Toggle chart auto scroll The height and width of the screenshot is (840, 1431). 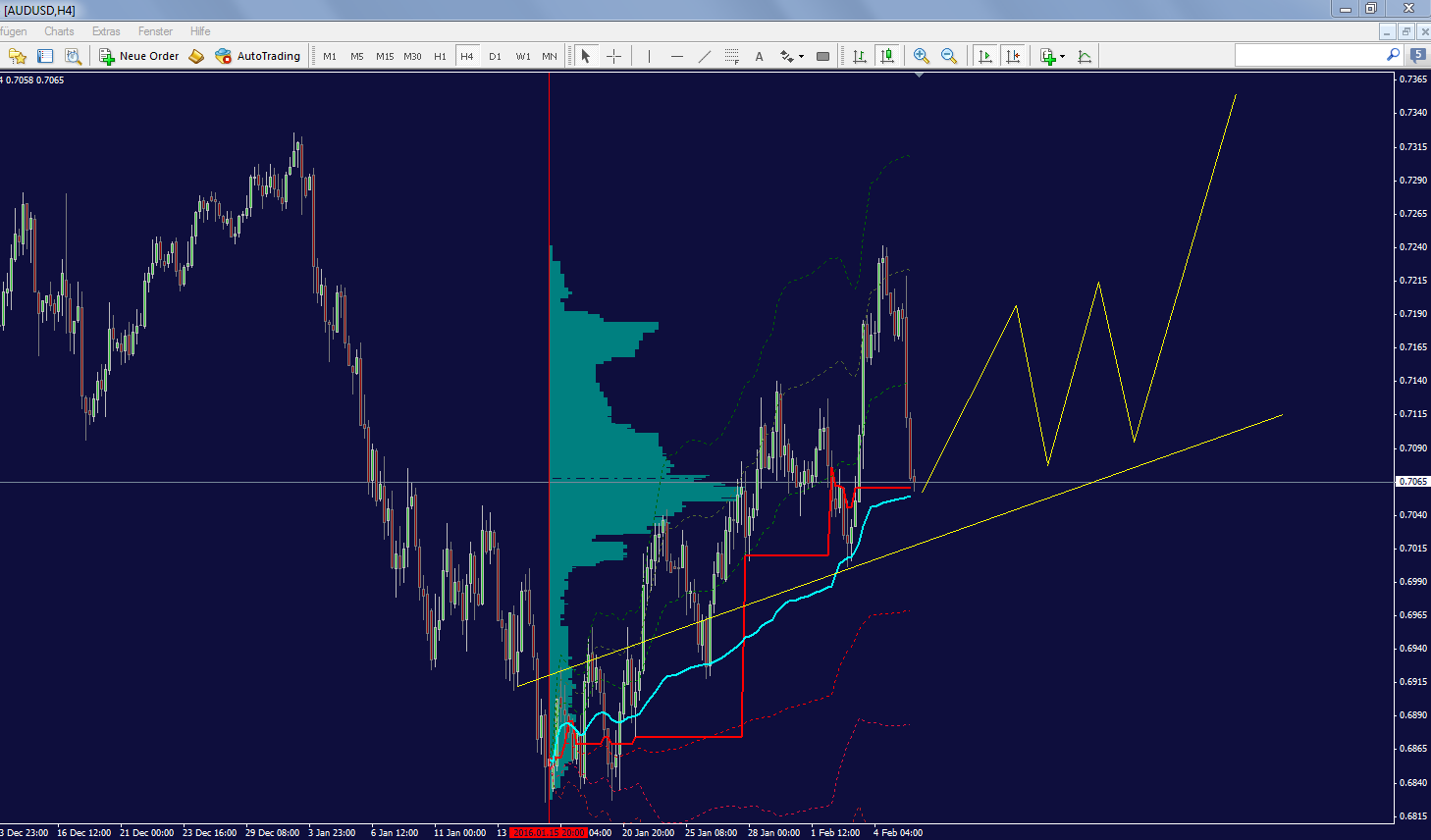(x=985, y=56)
